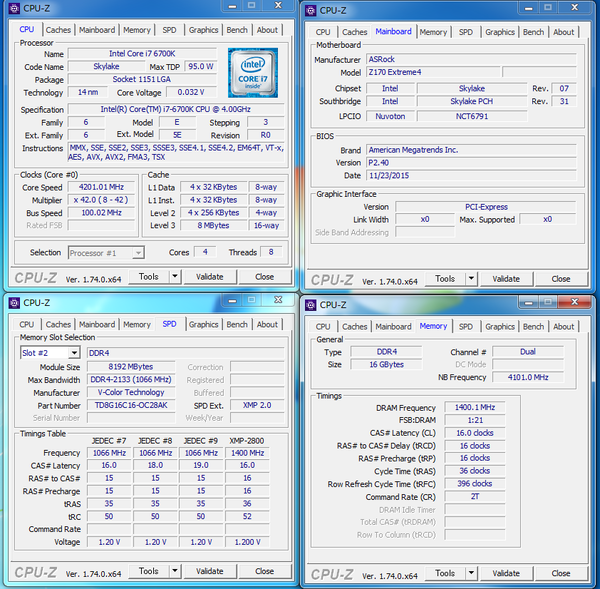
Task: Switch to CPU tab in the SPD window
Action: pyautogui.click(x=26, y=325)
